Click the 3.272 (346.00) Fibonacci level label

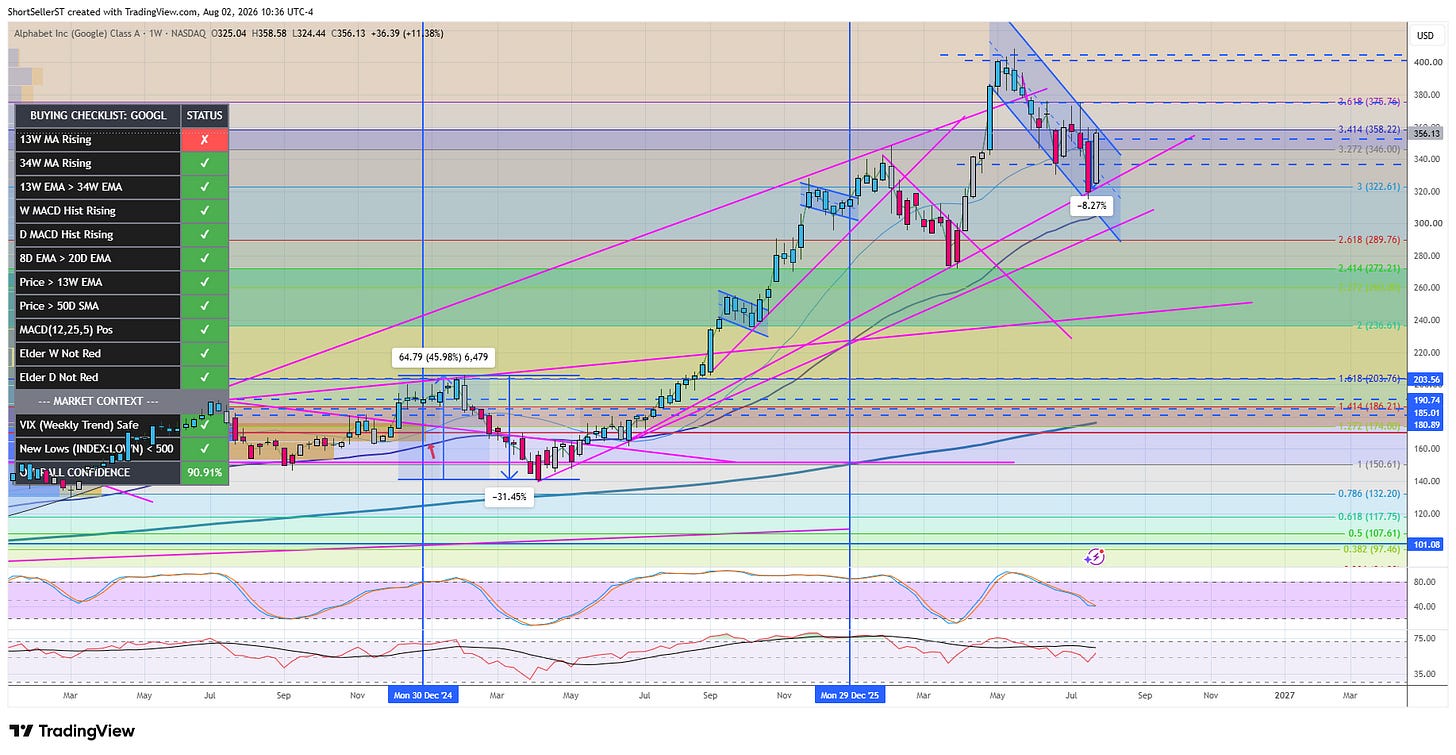[x=1370, y=148]
